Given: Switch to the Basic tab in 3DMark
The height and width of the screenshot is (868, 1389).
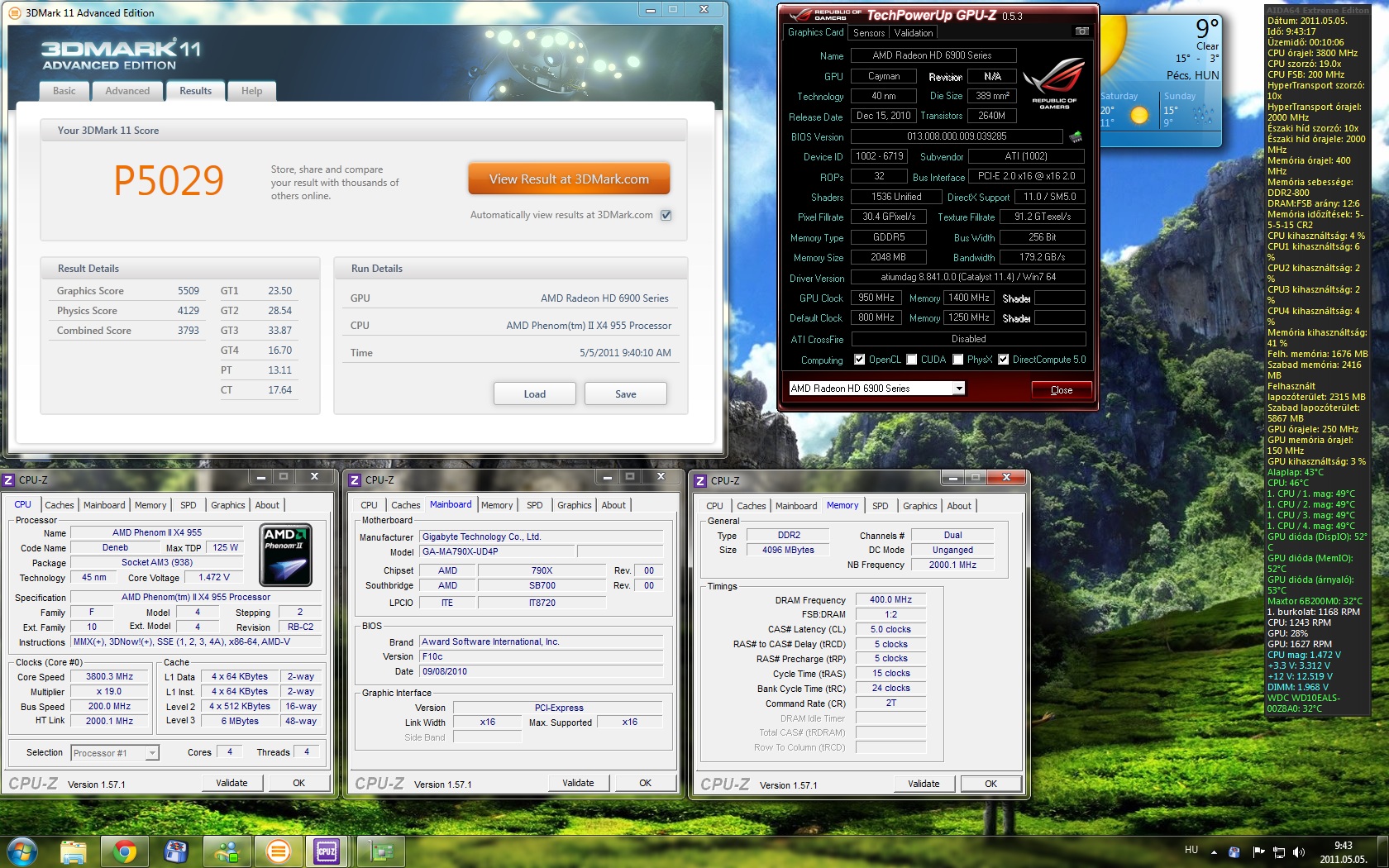Looking at the screenshot, I should tap(64, 91).
